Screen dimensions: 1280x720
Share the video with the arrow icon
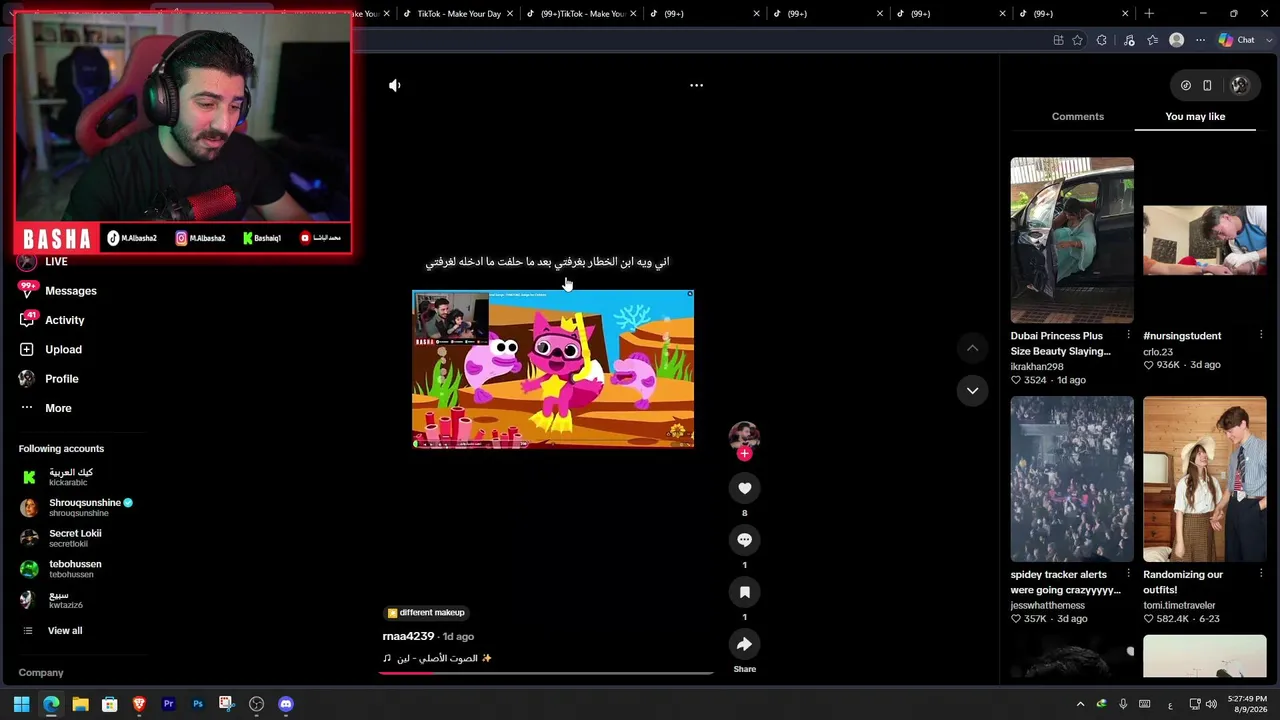click(744, 644)
